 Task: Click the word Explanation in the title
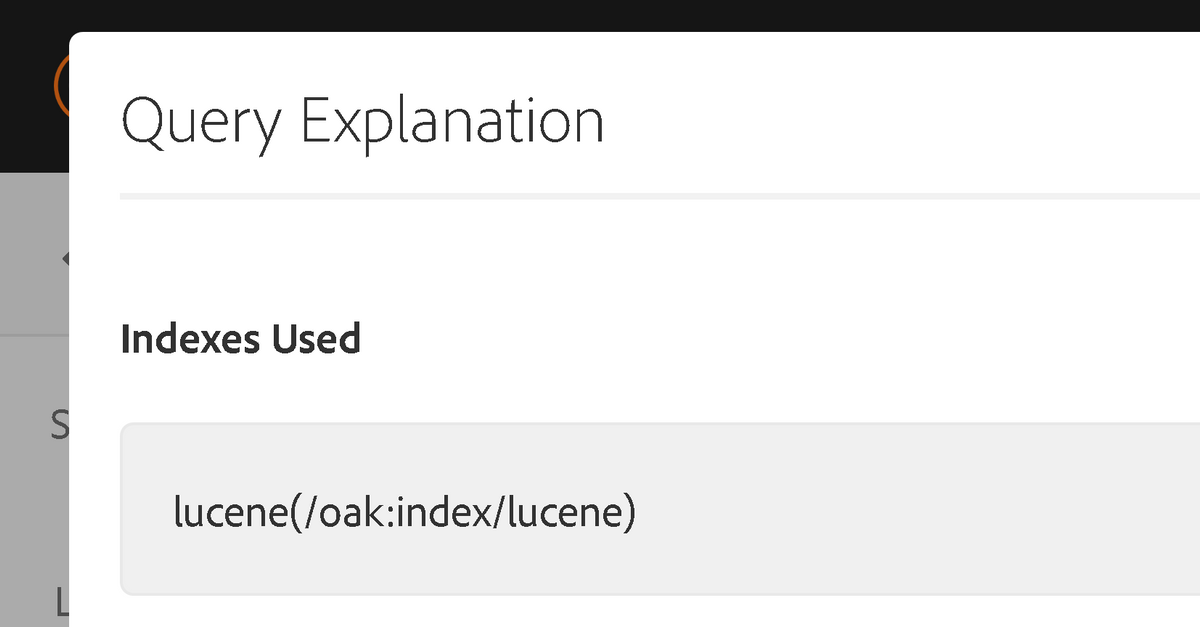(453, 122)
